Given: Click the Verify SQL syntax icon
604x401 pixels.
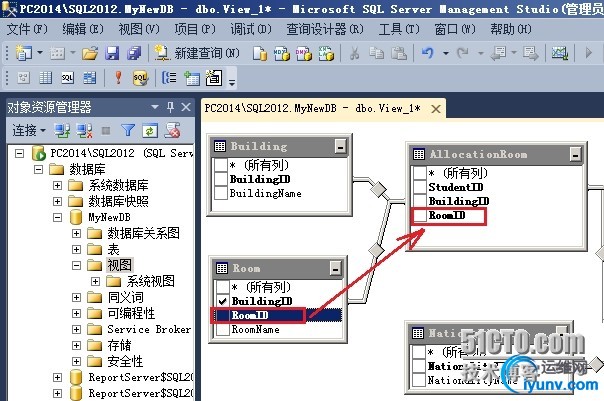Looking at the screenshot, I should [x=140, y=78].
